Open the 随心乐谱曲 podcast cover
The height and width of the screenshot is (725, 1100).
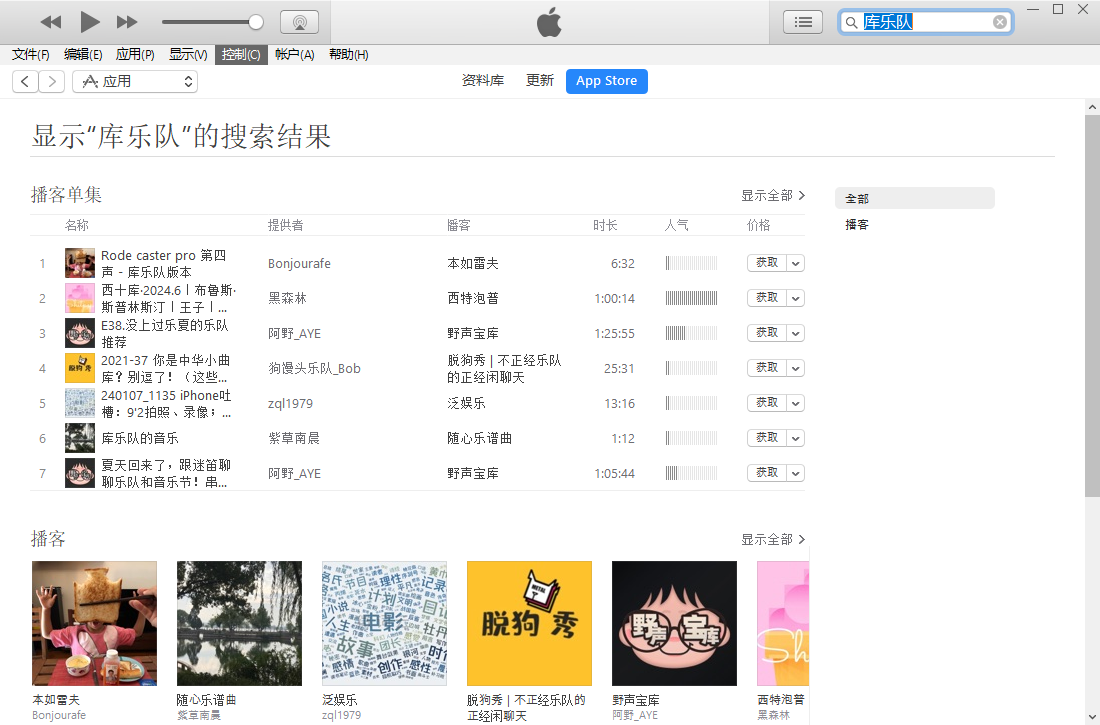pyautogui.click(x=239, y=623)
